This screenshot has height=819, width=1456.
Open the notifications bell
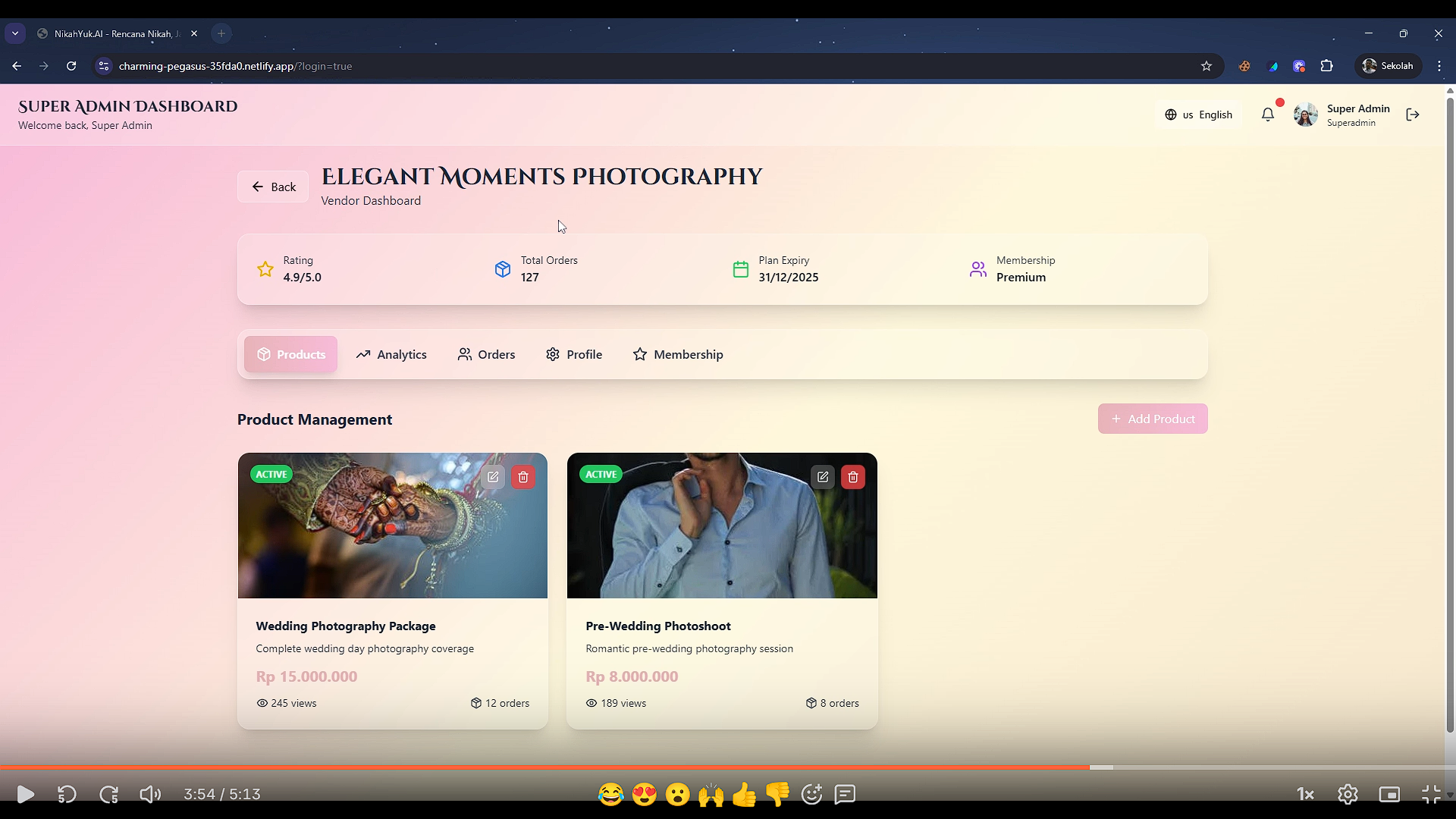pos(1268,115)
